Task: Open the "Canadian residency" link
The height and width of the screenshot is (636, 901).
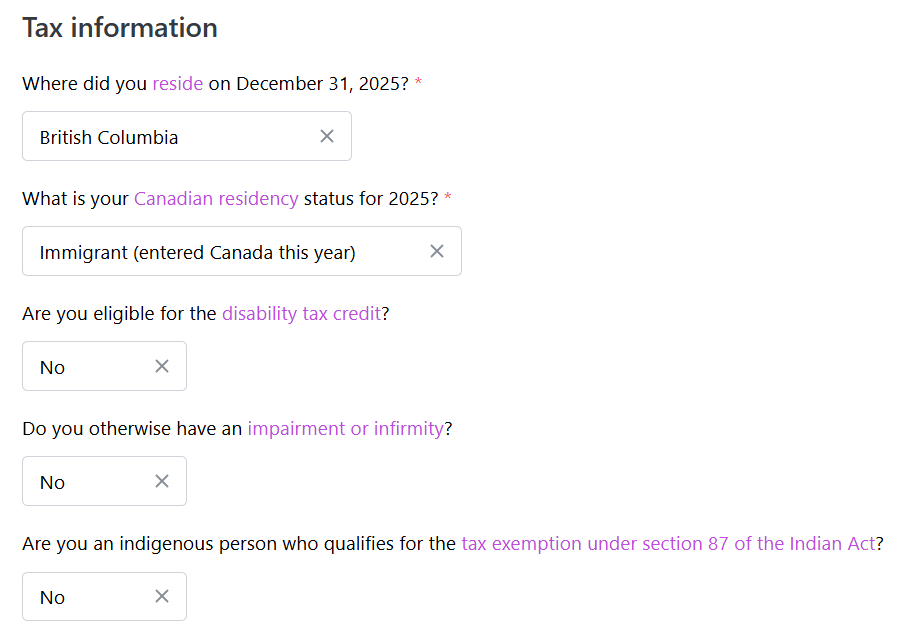Action: 216,199
